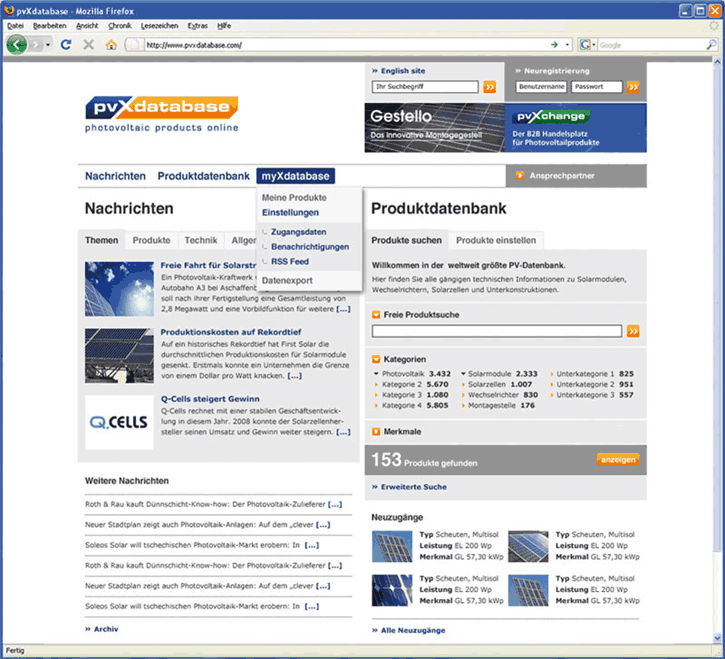
Task: Click the orange anzeigen button
Action: tap(618, 459)
